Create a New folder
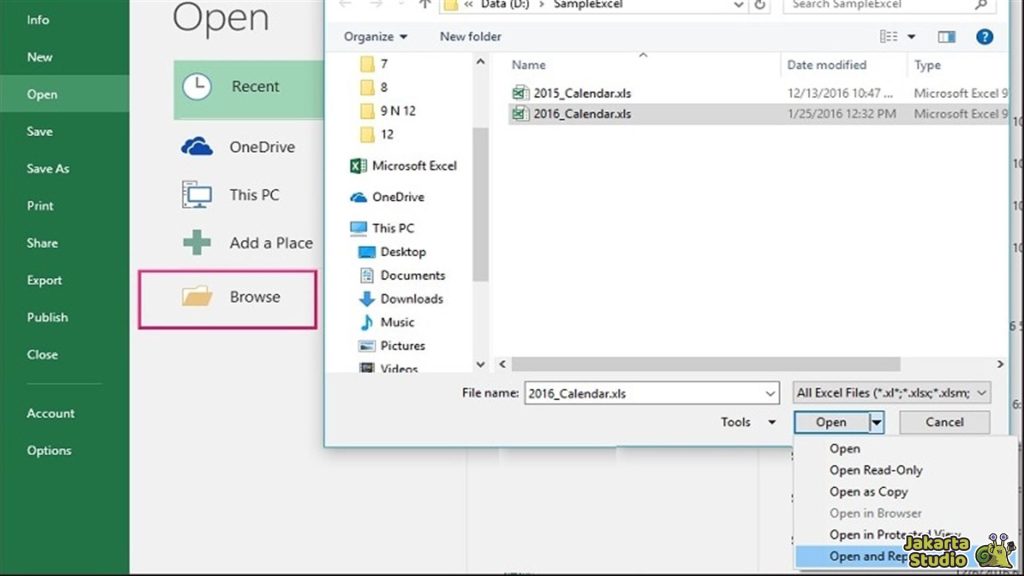Screen dimensions: 1024x576 pyautogui.click(x=469, y=36)
